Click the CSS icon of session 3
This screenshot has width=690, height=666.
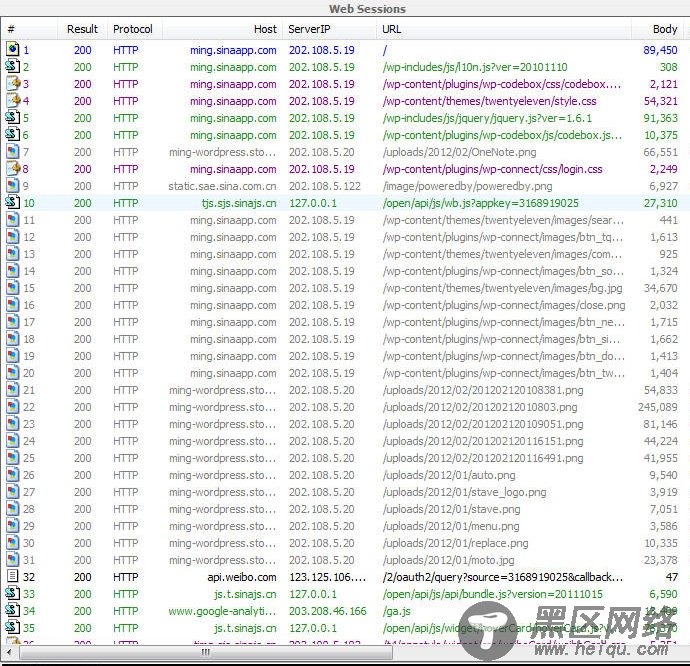(13, 84)
